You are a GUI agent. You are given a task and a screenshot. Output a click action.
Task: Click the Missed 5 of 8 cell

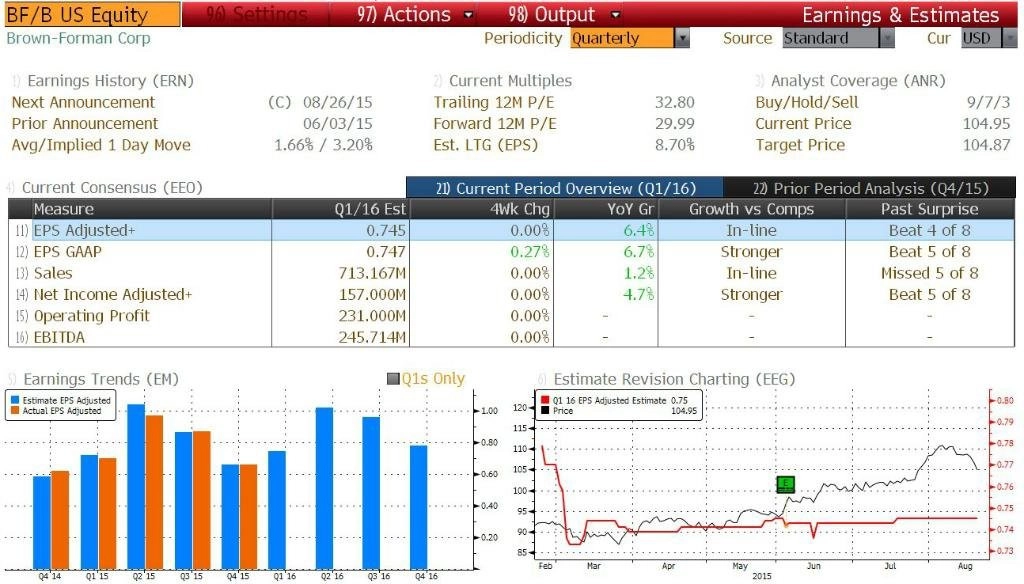[929, 273]
